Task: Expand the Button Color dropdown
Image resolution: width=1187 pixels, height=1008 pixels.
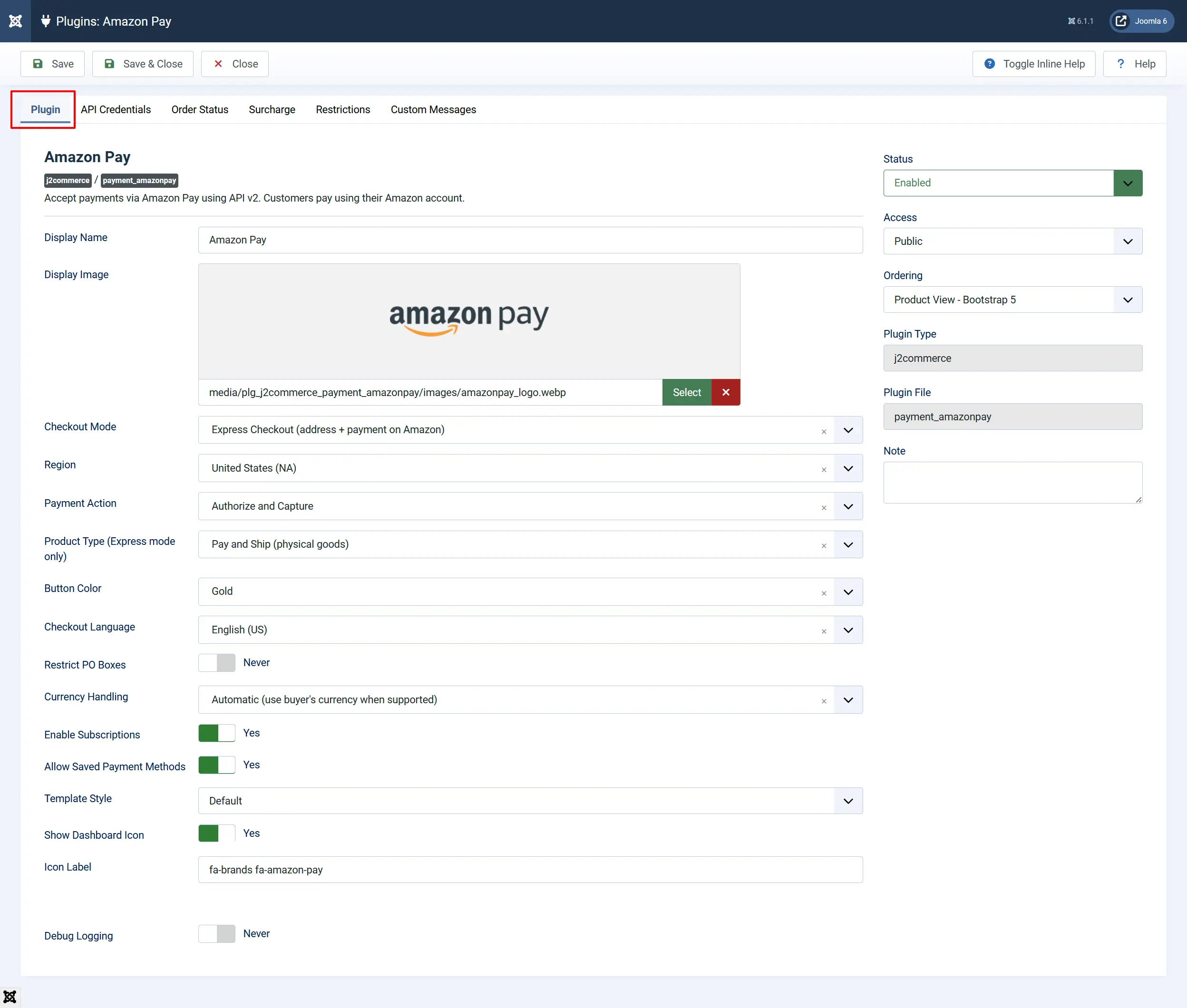Action: (848, 592)
